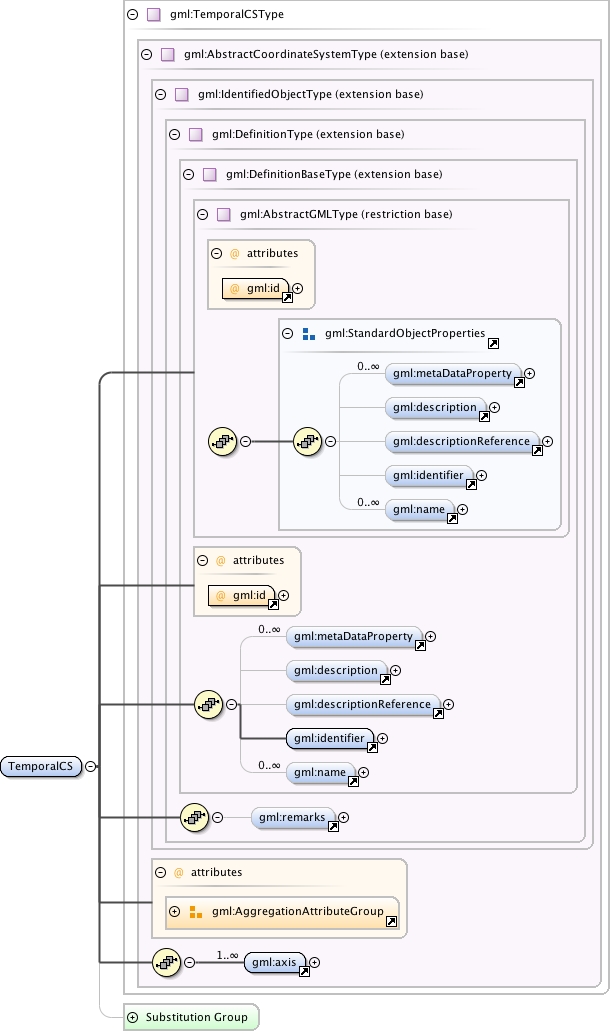This screenshot has width=611, height=1034.
Task: Expand the gml:AggregationAttributeGroup node
Action: coord(175,911)
